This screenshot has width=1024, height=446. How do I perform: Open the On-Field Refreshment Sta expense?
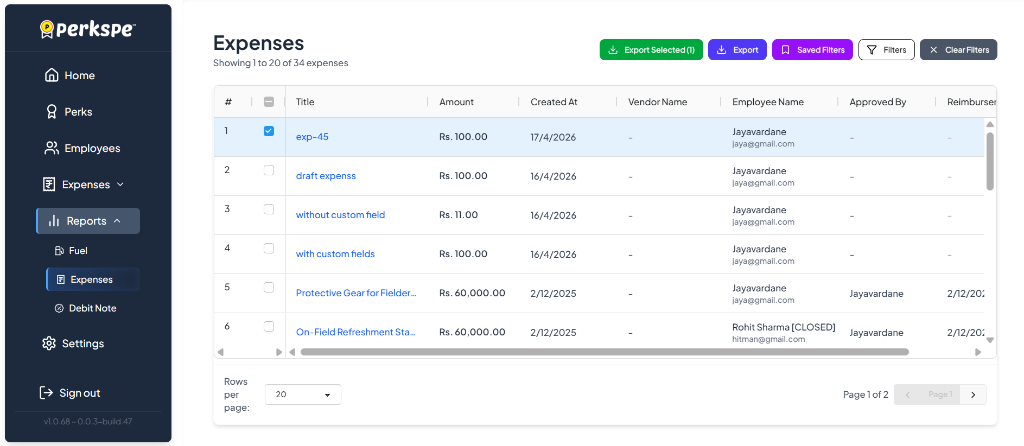point(356,332)
